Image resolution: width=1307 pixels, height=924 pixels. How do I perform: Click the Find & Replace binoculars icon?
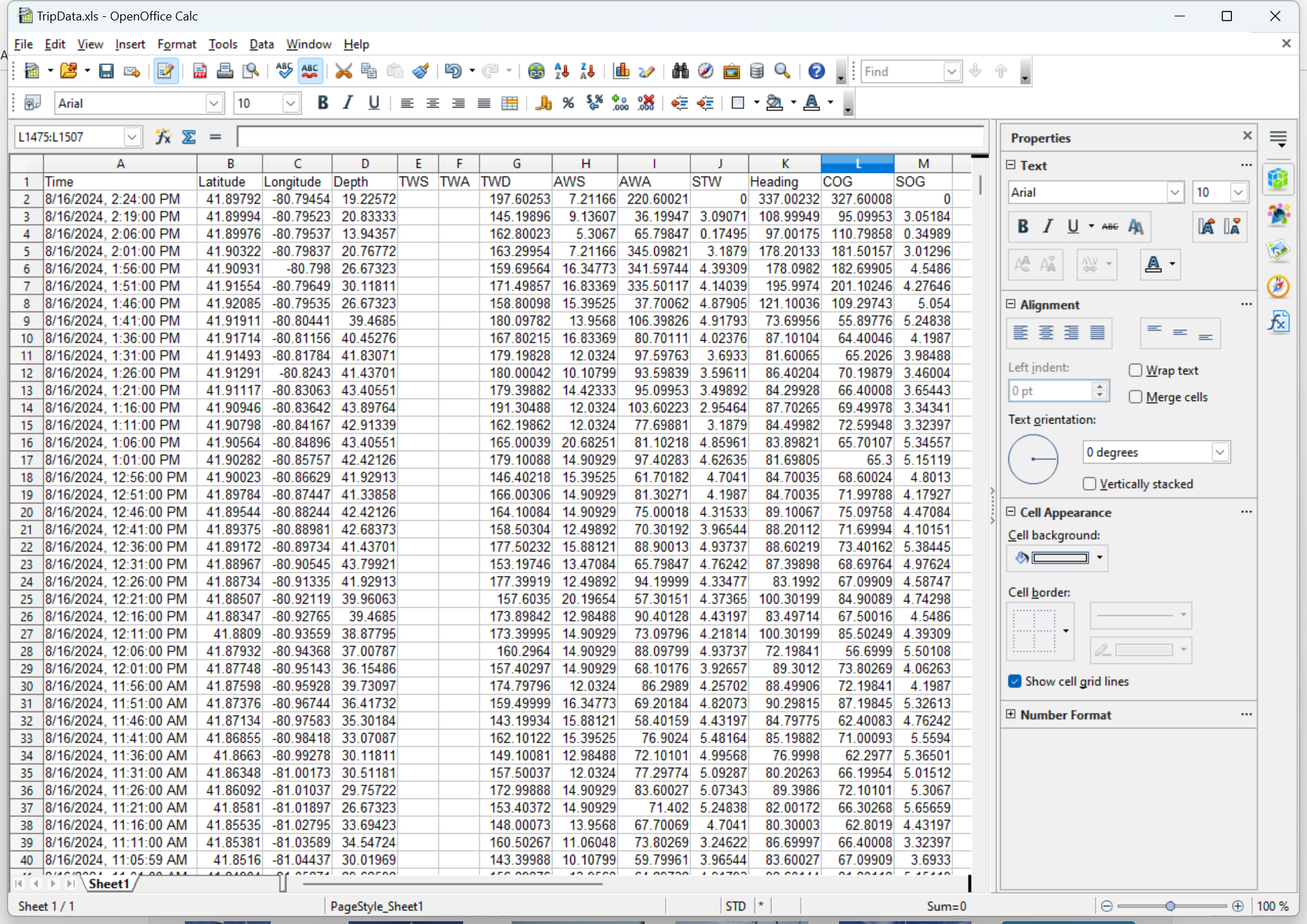click(x=680, y=71)
